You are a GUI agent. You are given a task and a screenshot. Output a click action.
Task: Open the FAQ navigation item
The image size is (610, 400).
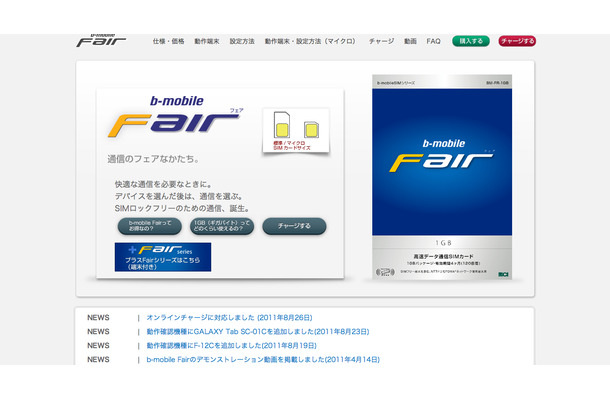click(x=433, y=41)
